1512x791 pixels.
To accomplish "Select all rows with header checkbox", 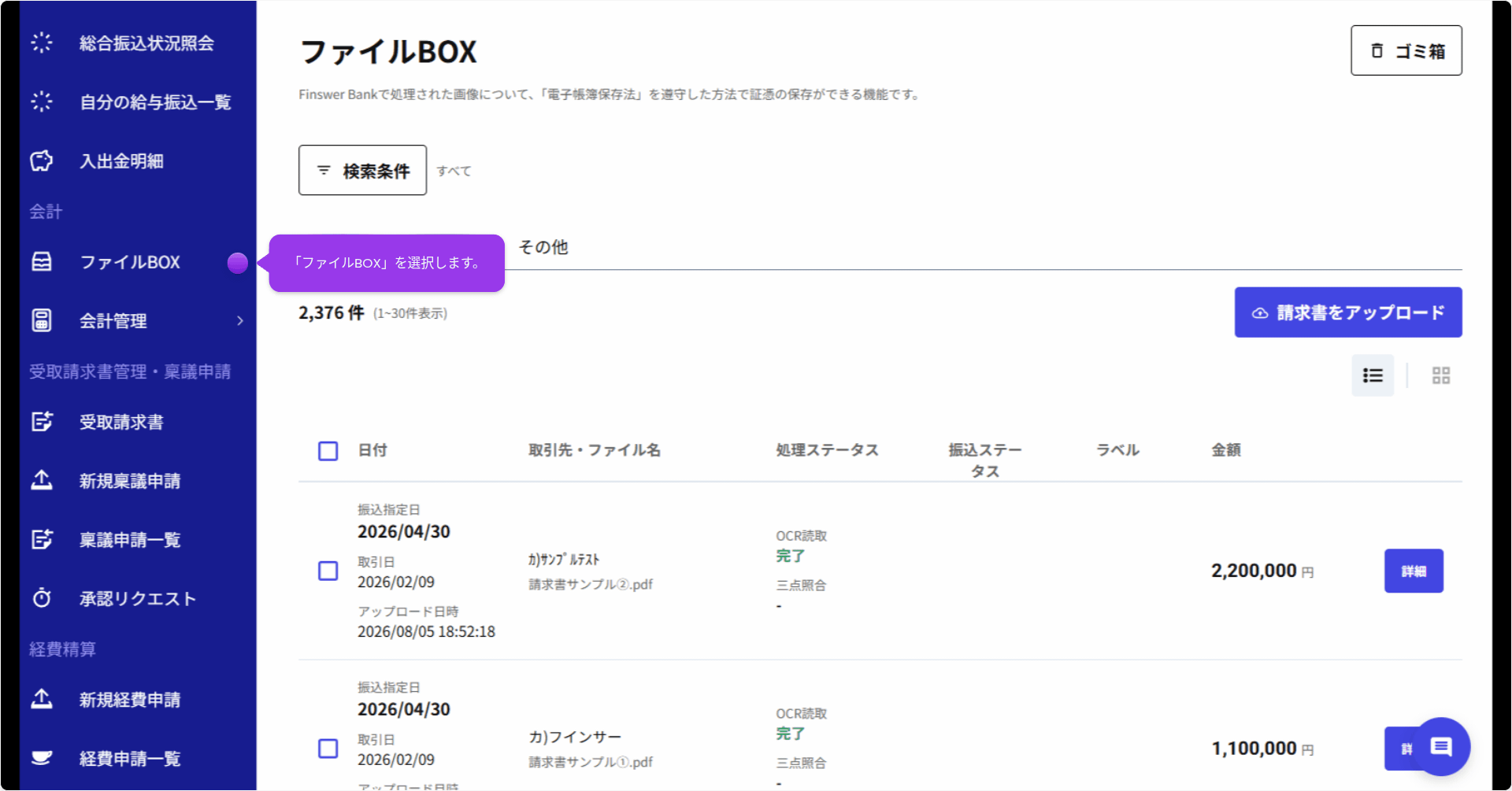I will 328,451.
